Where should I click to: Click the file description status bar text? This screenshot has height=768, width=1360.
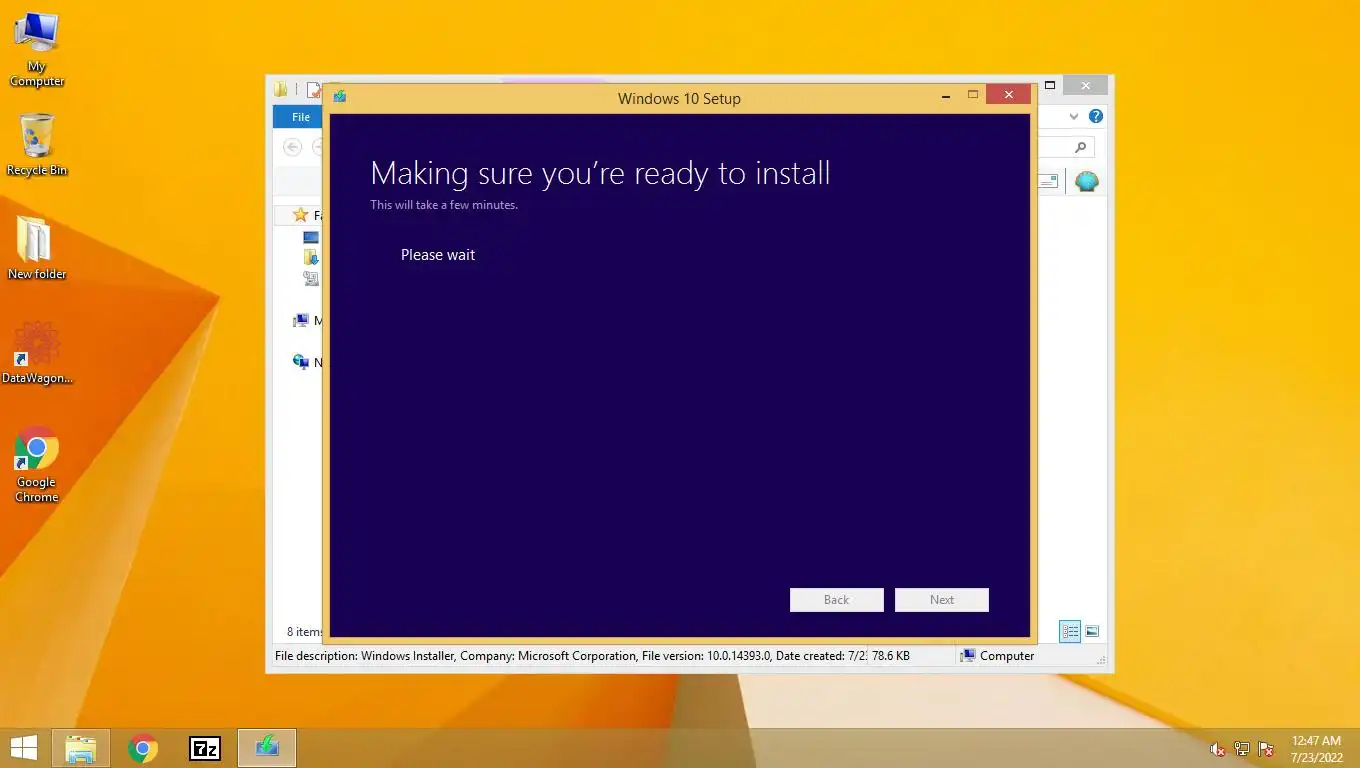coord(570,656)
